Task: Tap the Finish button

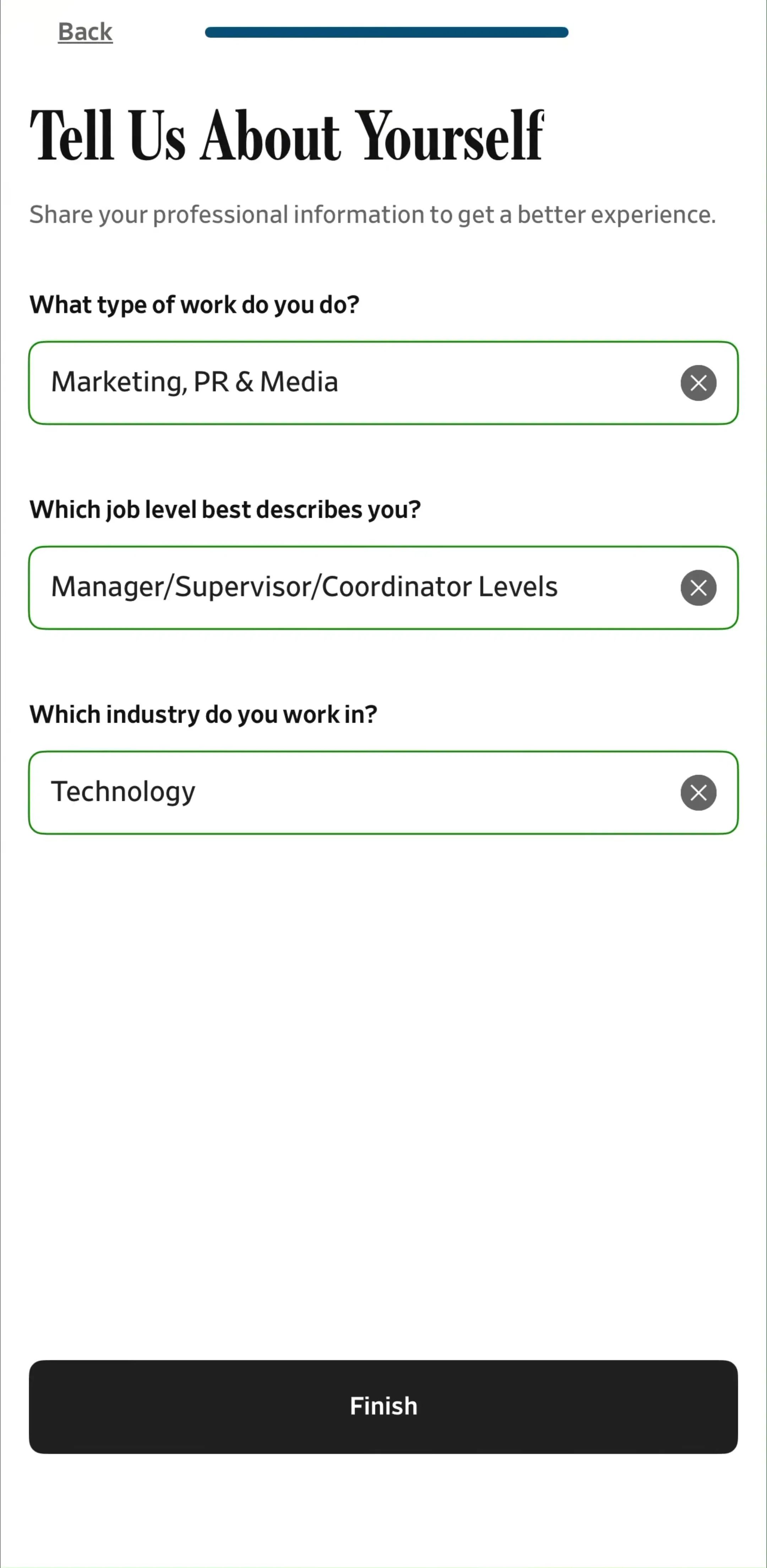Action: pos(383,1407)
